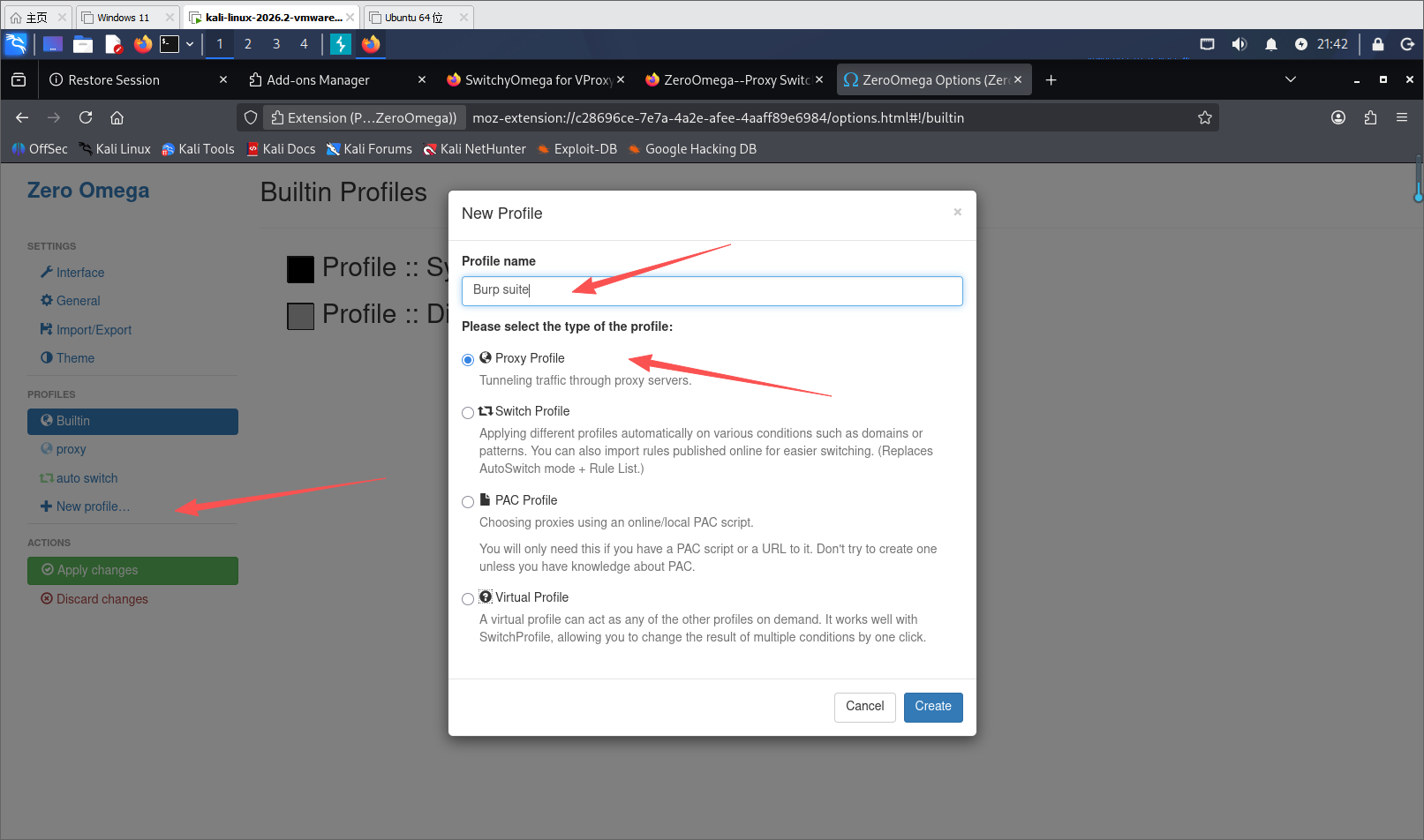
Task: Open the Kali application menu icon
Action: coord(16,43)
